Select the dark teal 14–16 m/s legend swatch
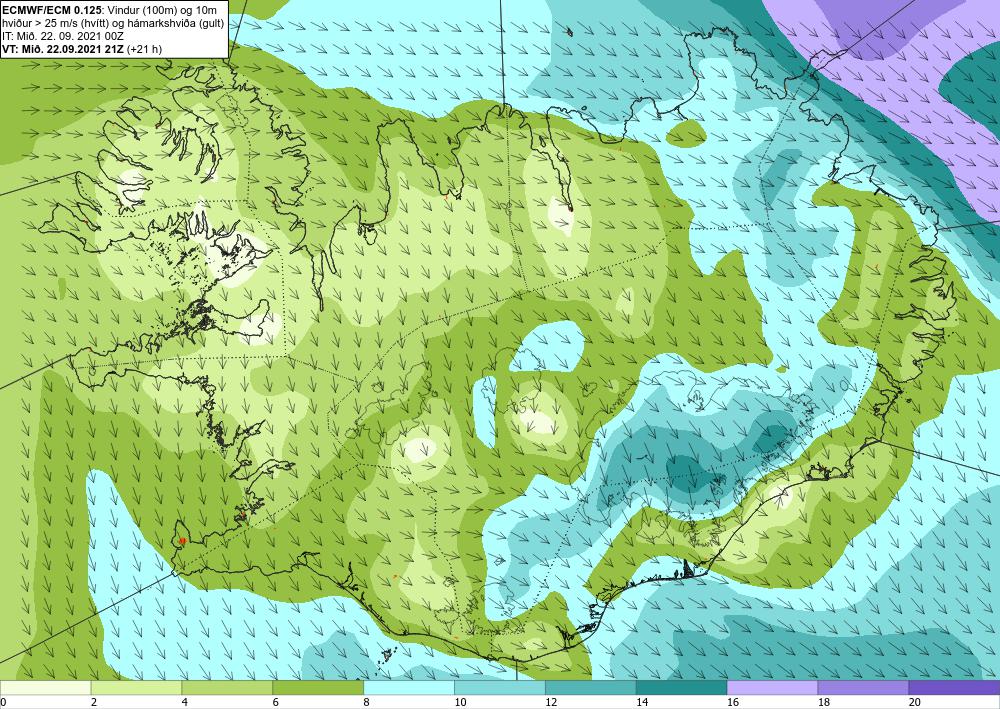Viewport: 1000px width, 709px height. coord(682,687)
